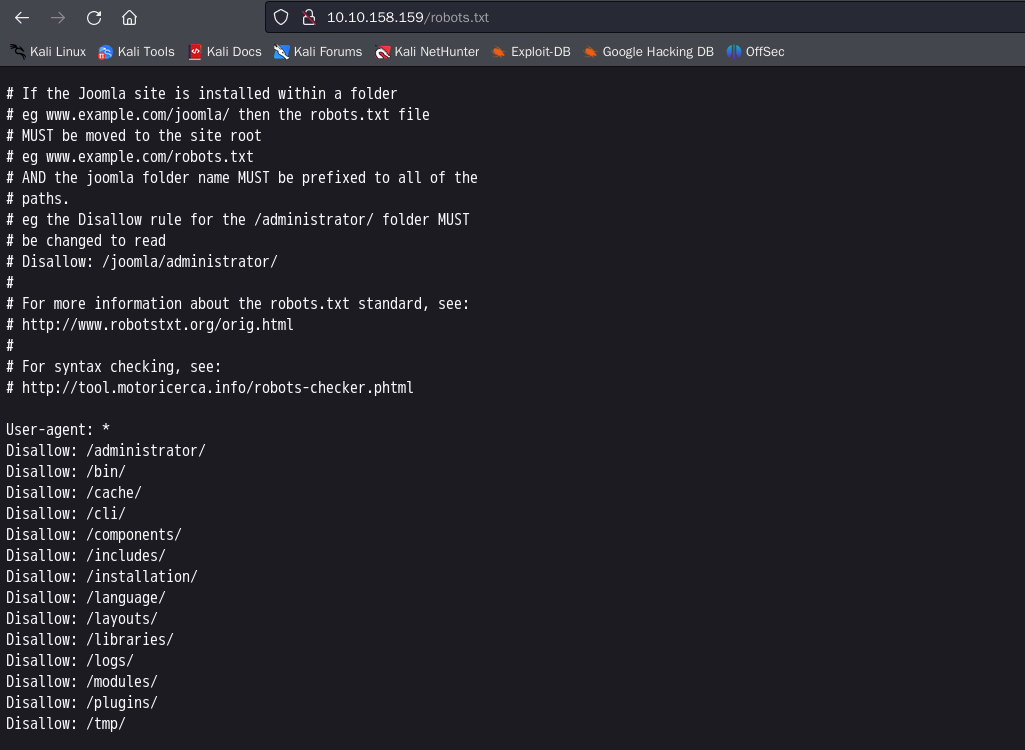Viewport: 1025px width, 750px height.
Task: Open the browser home page
Action: (129, 18)
